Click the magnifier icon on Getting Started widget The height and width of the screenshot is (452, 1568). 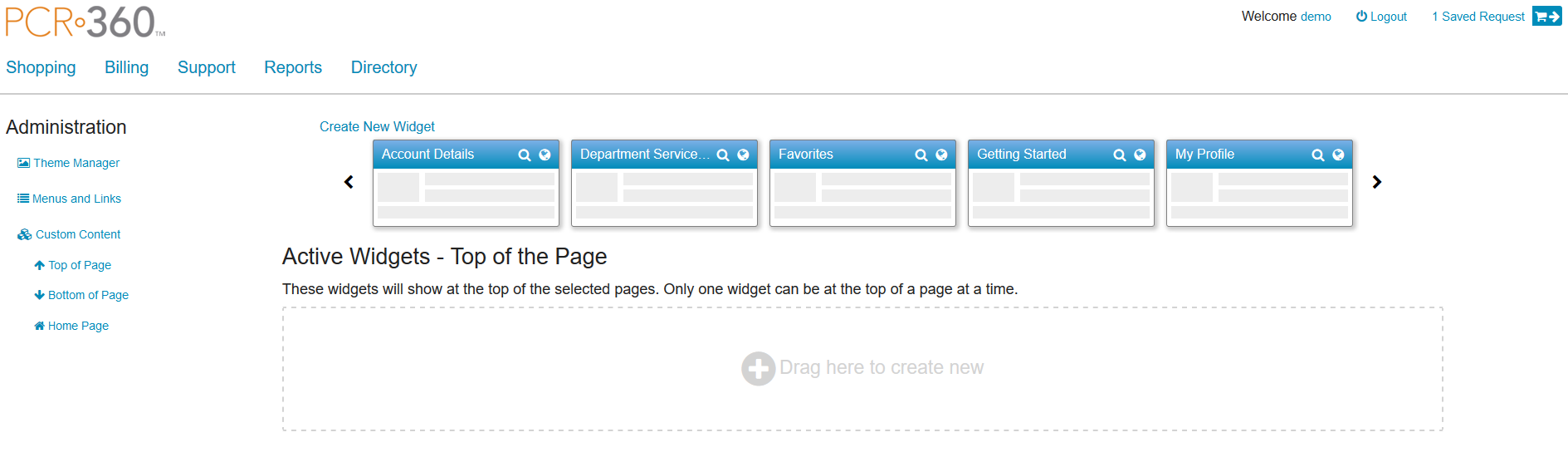tap(1119, 155)
